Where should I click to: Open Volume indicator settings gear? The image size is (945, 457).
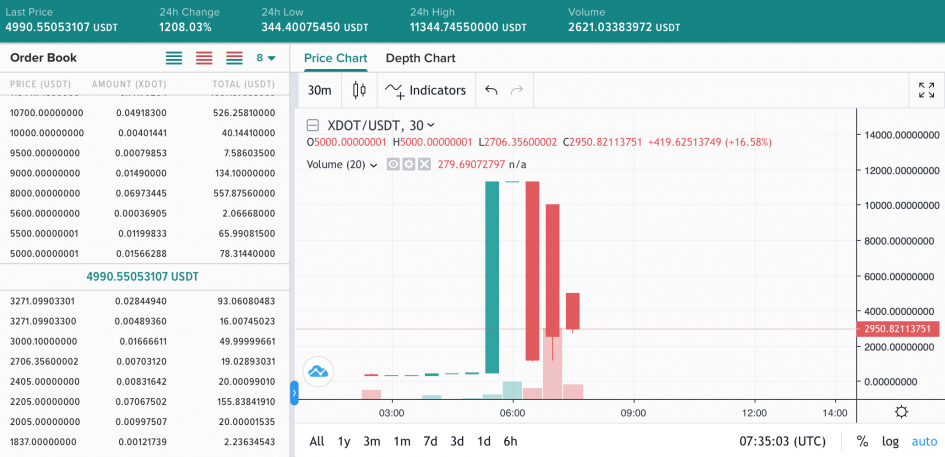(x=409, y=164)
